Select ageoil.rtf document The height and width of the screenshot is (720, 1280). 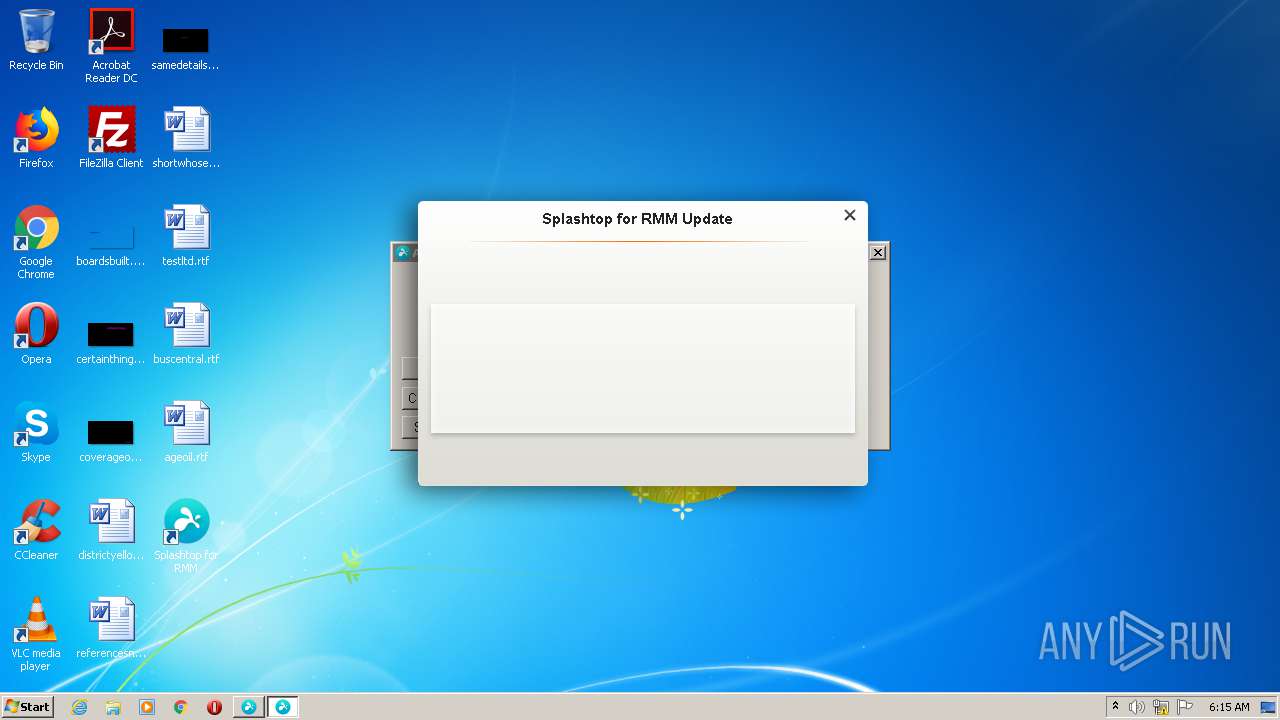pyautogui.click(x=186, y=432)
